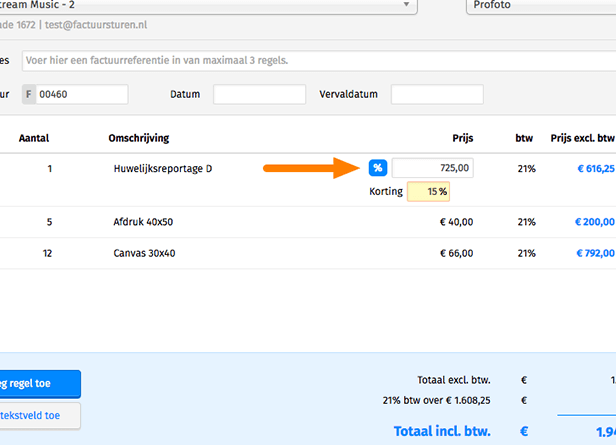Click the Omschrijving column header
This screenshot has width=616, height=445.
(x=141, y=138)
